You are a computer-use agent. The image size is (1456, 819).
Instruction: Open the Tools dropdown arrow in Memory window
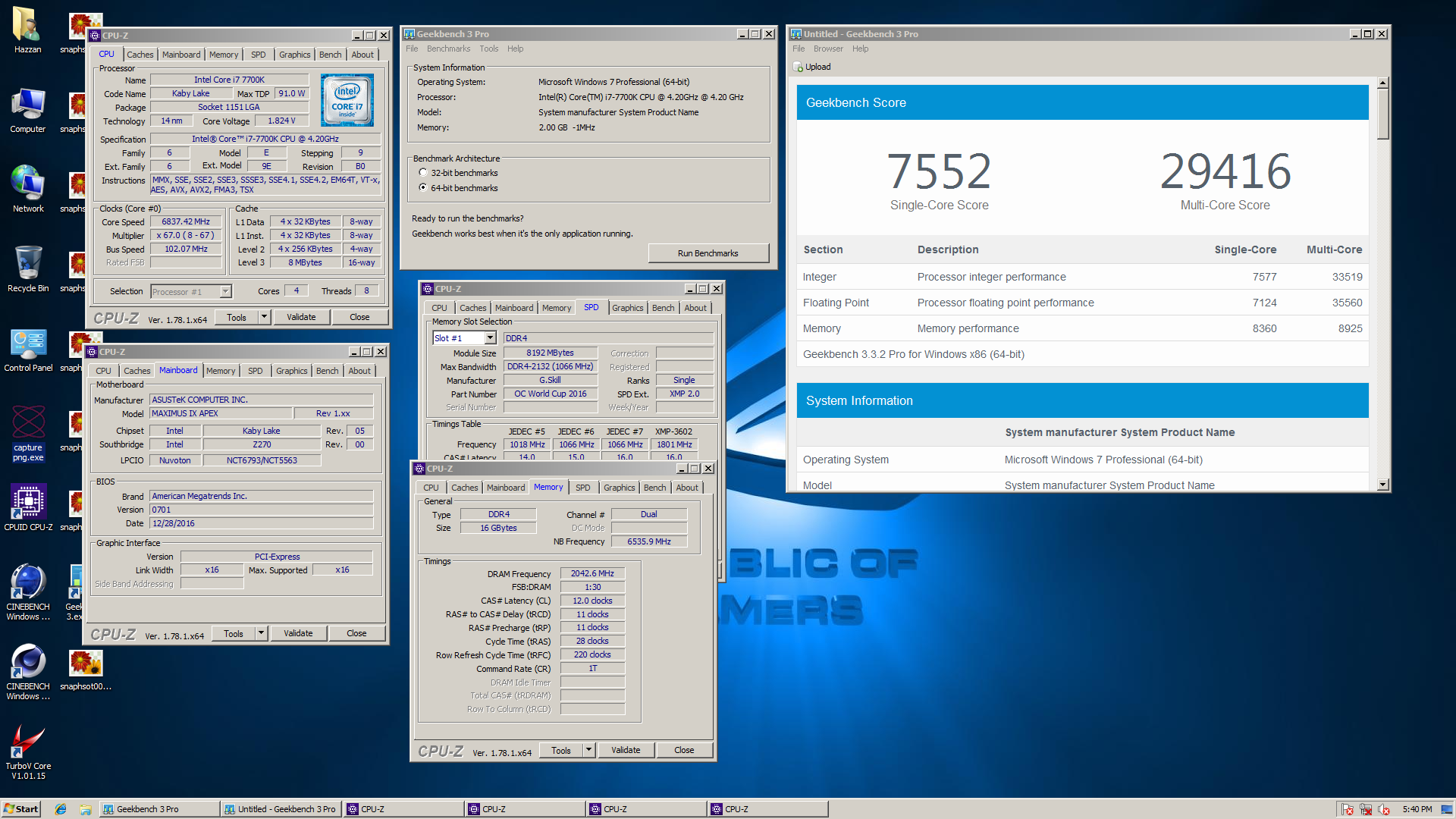click(x=588, y=750)
